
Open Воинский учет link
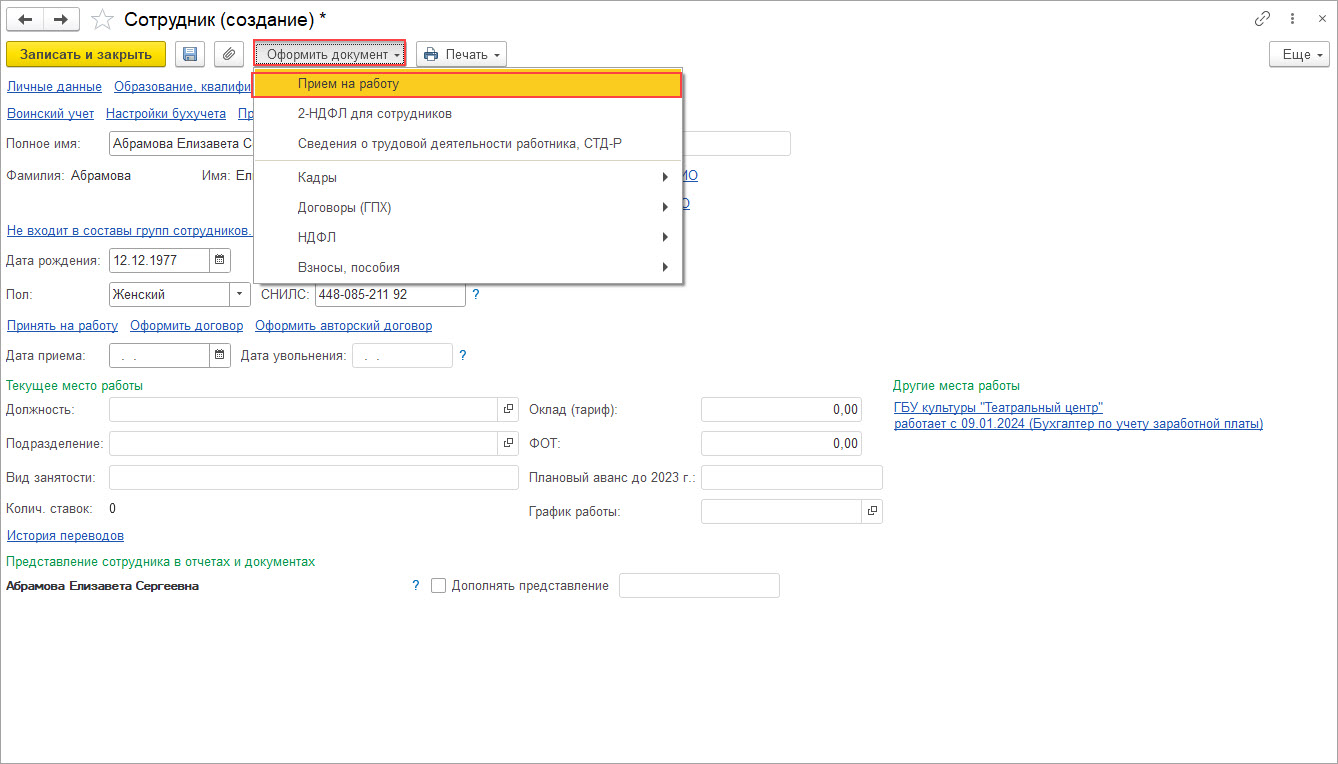(x=51, y=114)
